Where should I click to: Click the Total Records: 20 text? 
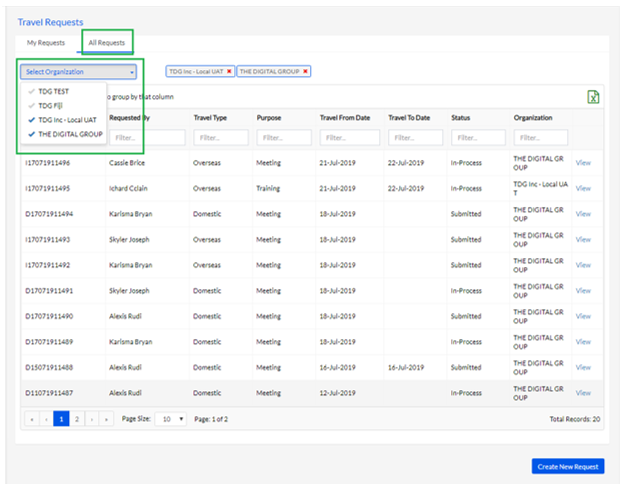pos(575,419)
